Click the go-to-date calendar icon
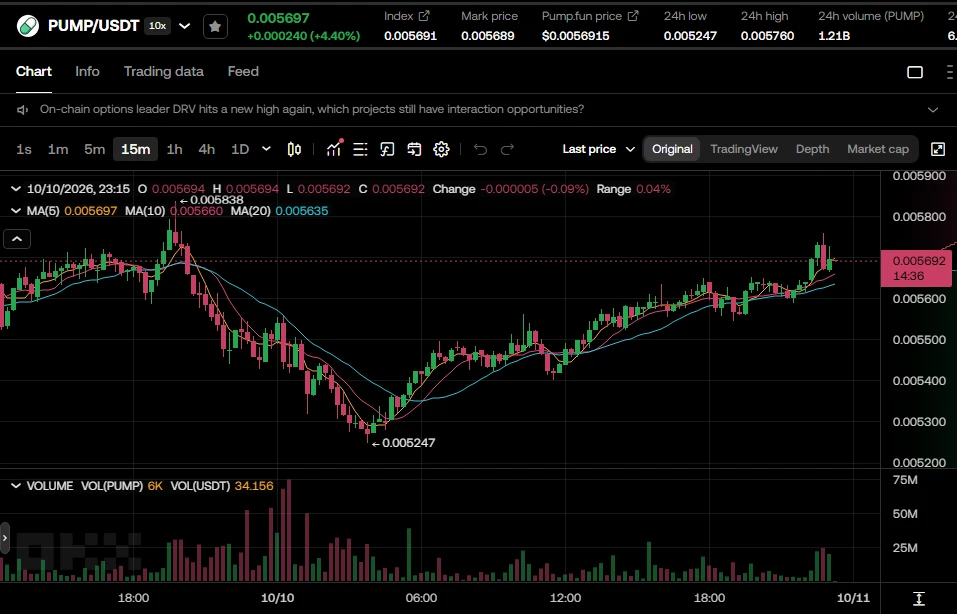 414,149
